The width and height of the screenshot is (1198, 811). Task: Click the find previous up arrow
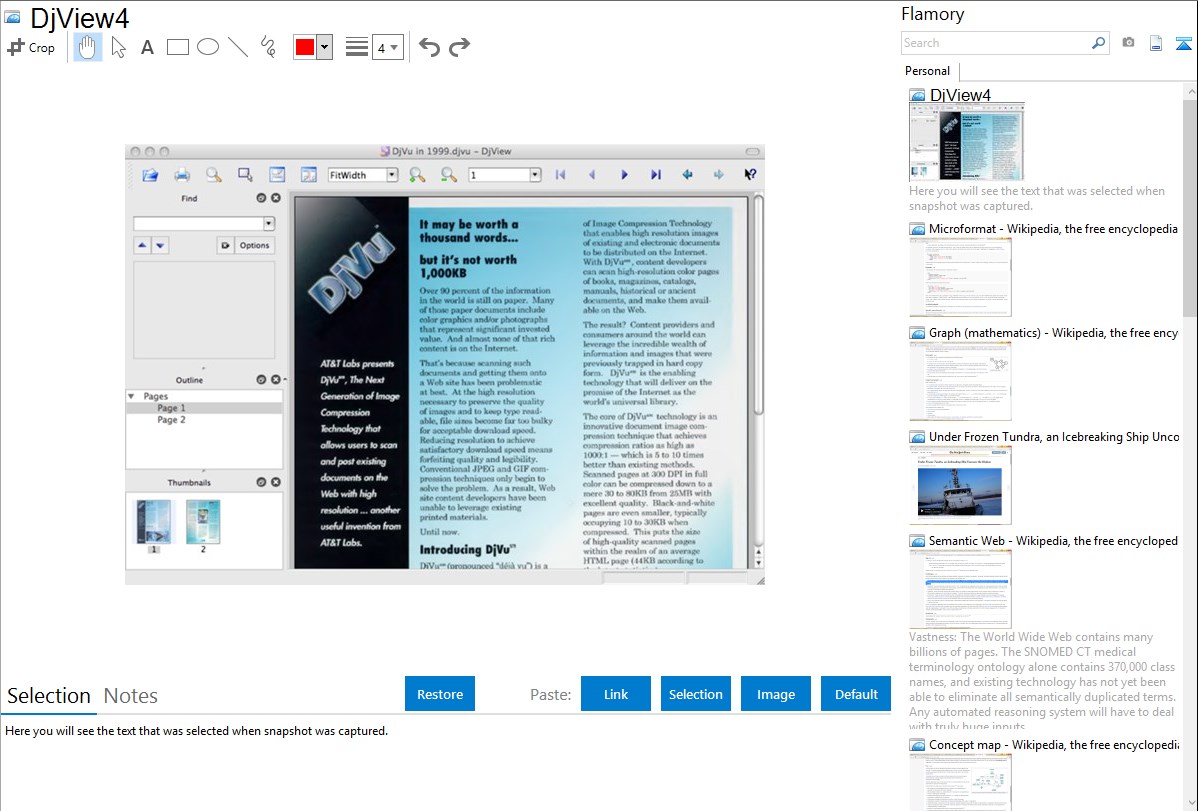pyautogui.click(x=142, y=245)
